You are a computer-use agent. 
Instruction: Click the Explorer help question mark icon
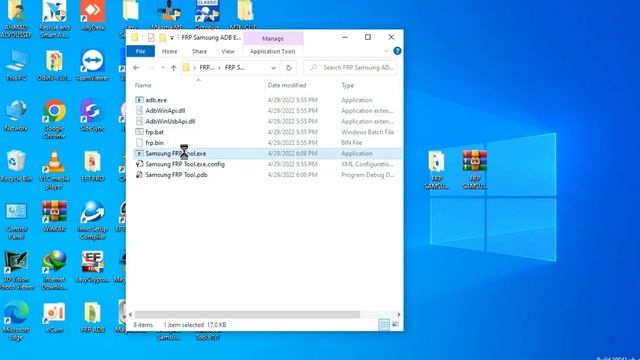pyautogui.click(x=397, y=51)
